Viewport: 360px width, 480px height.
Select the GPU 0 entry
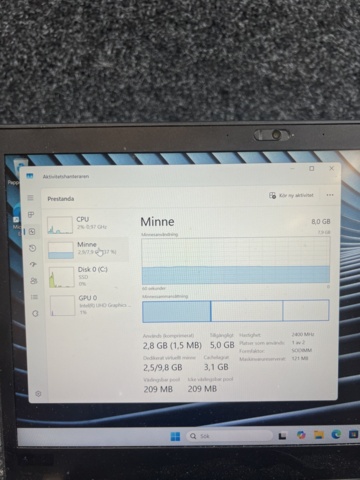(x=89, y=305)
